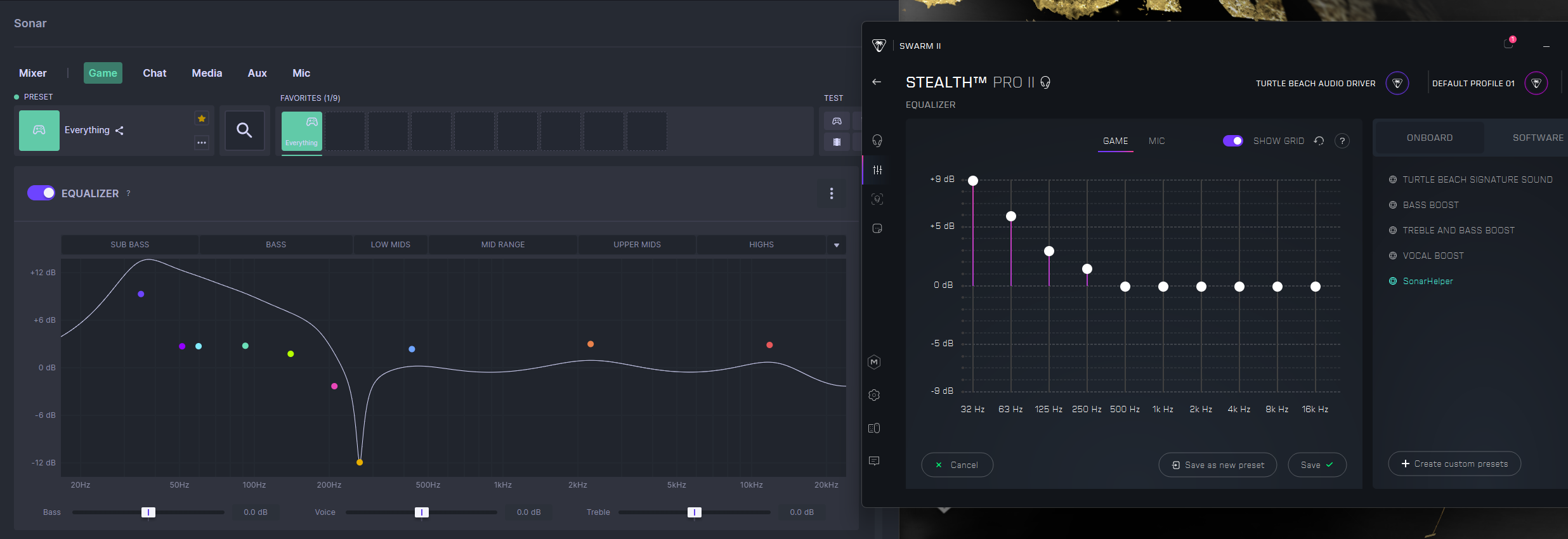Open the preset three-dots options menu
Image resolution: width=1568 pixels, height=539 pixels.
point(202,143)
